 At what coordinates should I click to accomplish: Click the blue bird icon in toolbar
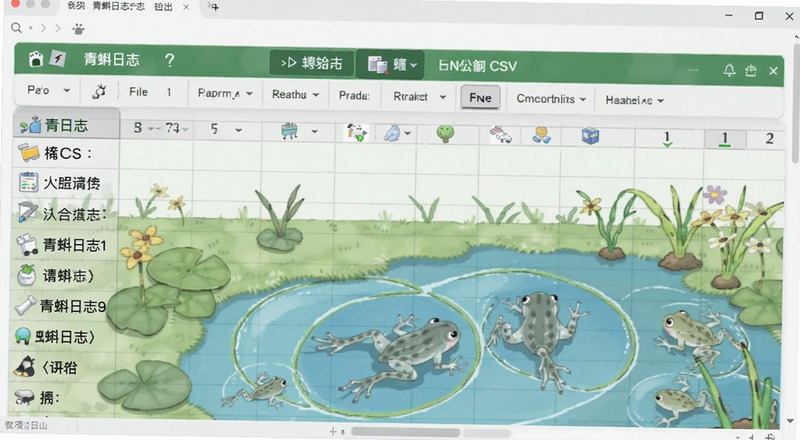pyautogui.click(x=392, y=133)
